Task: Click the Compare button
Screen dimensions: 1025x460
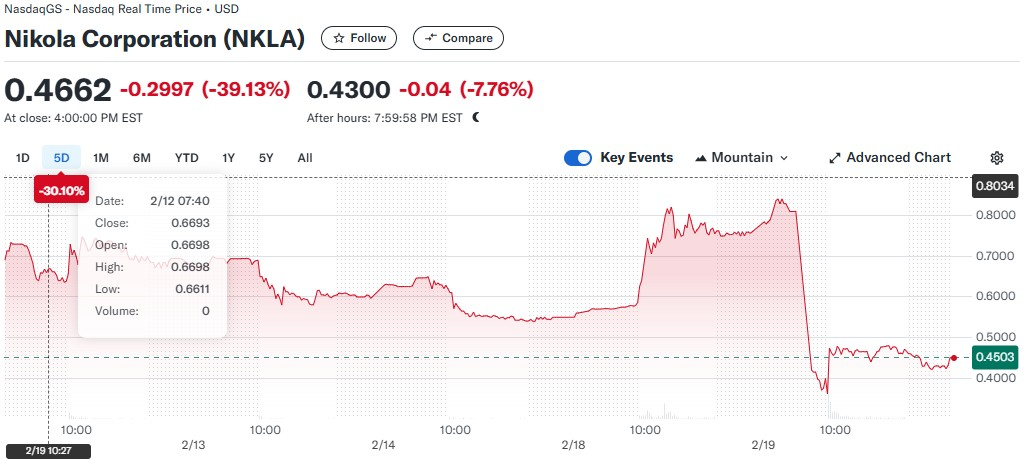Action: pos(458,39)
